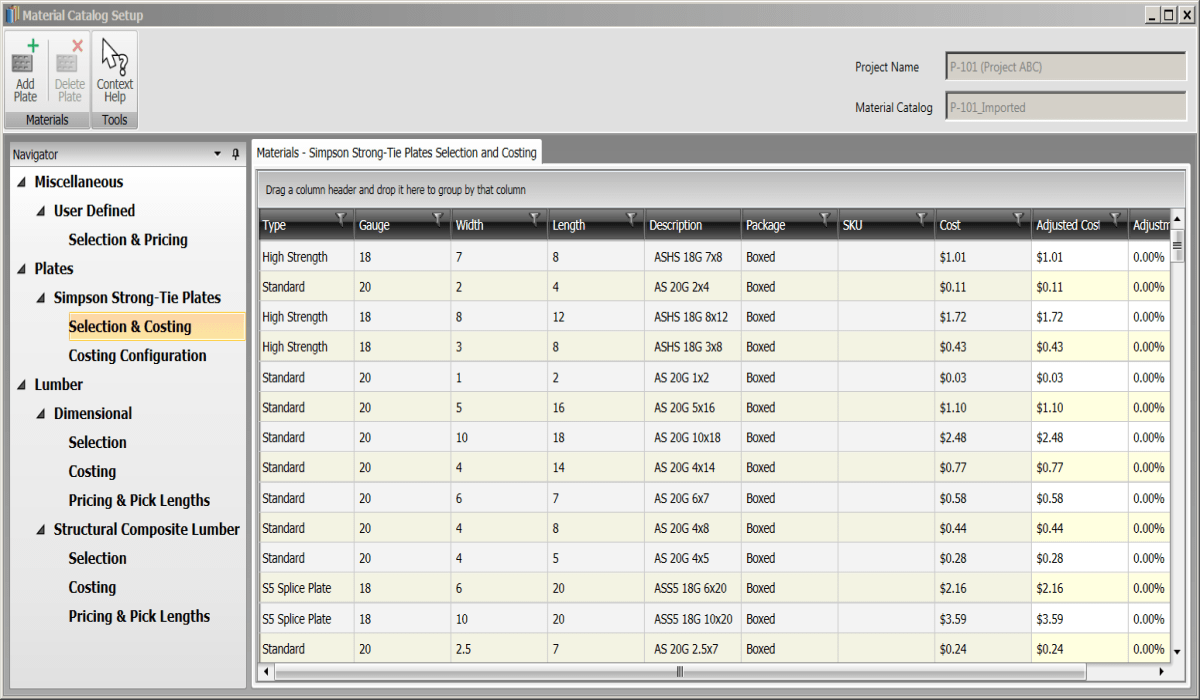The width and height of the screenshot is (1200, 700).
Task: Open filter on Length column header
Action: pos(632,218)
